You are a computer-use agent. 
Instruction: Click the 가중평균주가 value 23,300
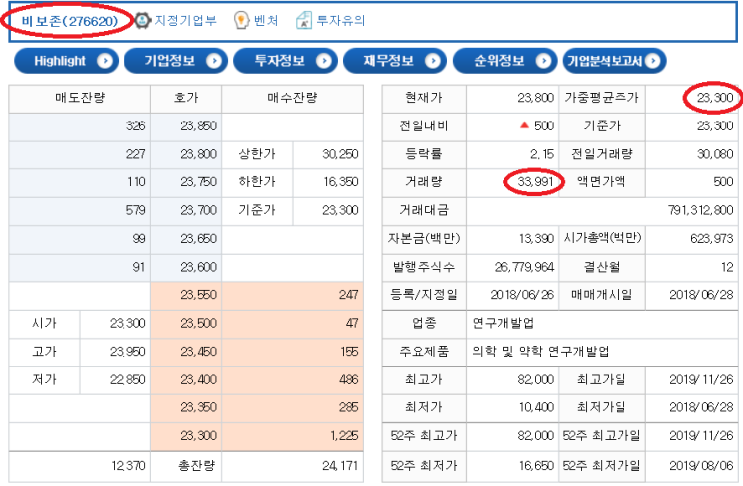715,98
